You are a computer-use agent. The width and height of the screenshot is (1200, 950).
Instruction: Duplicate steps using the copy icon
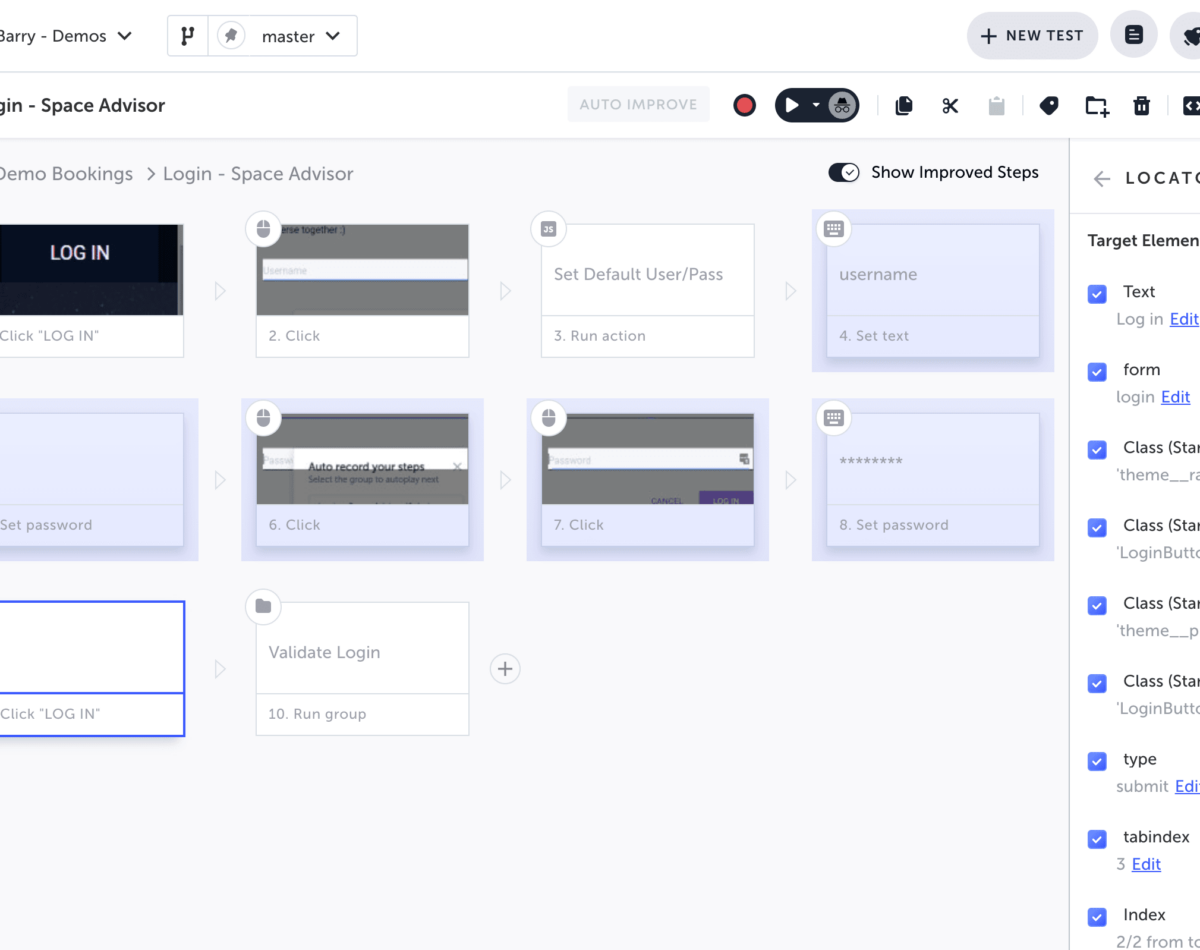[903, 105]
